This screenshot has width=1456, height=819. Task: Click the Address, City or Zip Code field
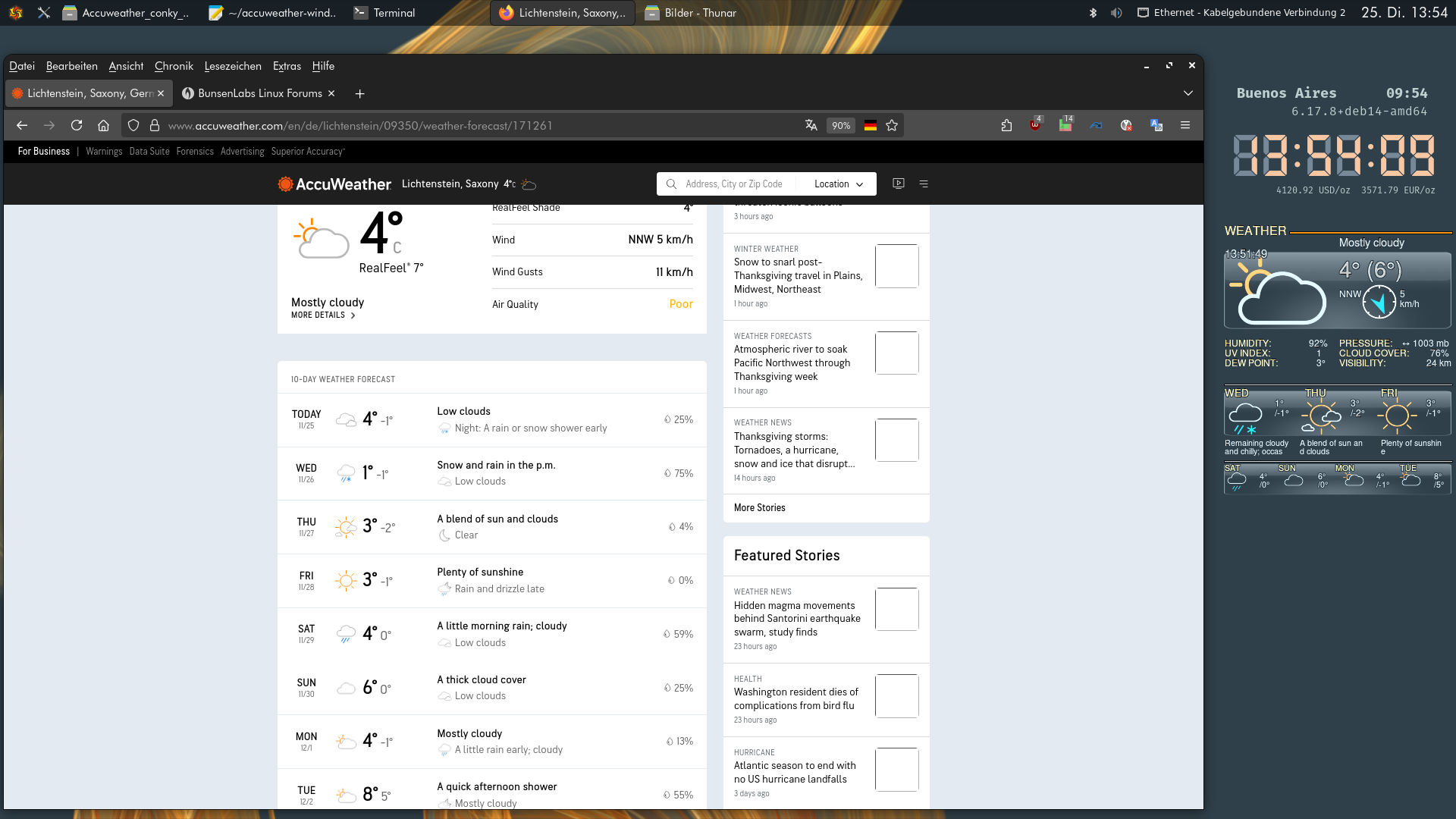coord(733,184)
